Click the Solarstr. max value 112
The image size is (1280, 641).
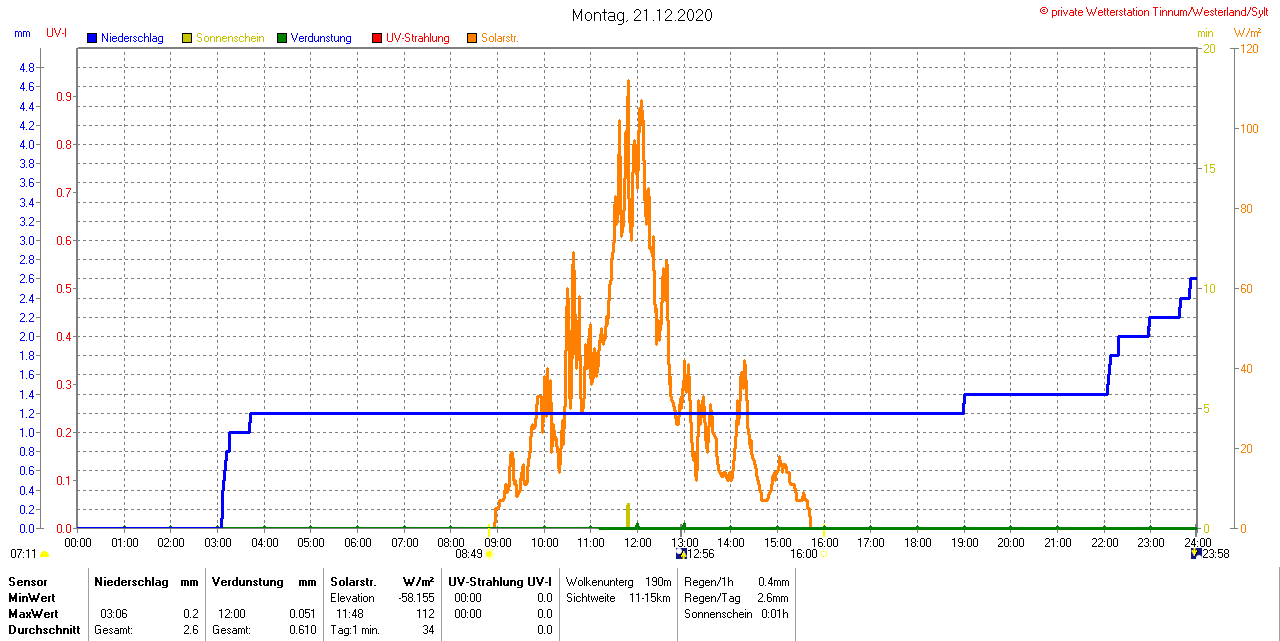(425, 613)
